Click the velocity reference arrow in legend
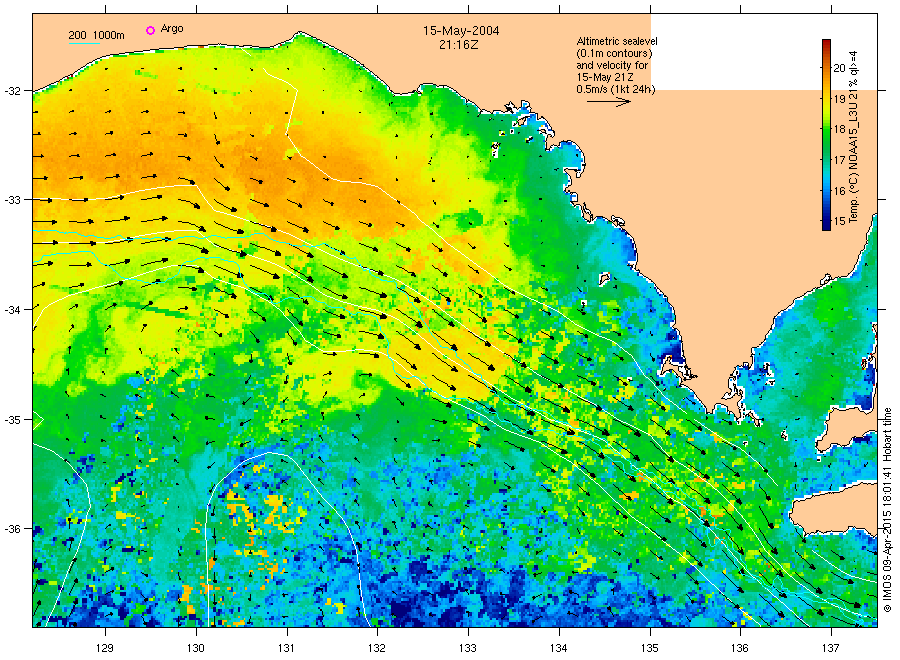This screenshot has height=660, width=900. tap(608, 102)
